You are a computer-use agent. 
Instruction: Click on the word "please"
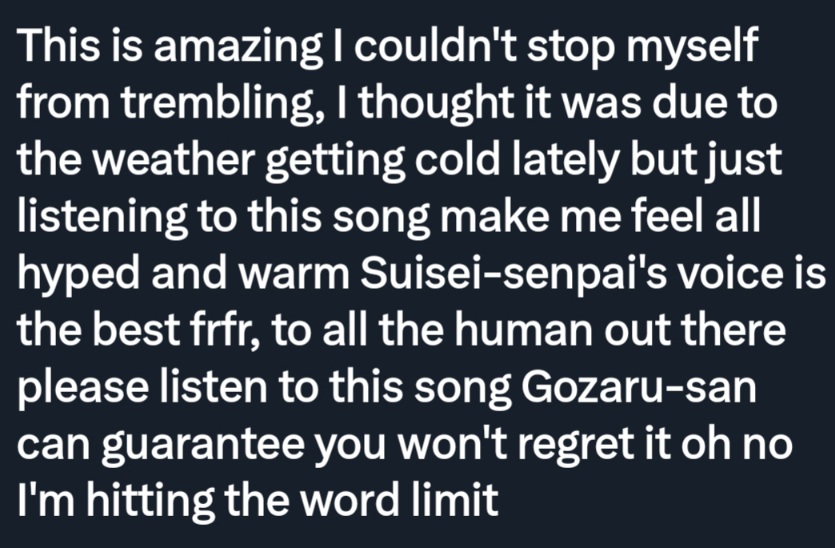tap(83, 389)
